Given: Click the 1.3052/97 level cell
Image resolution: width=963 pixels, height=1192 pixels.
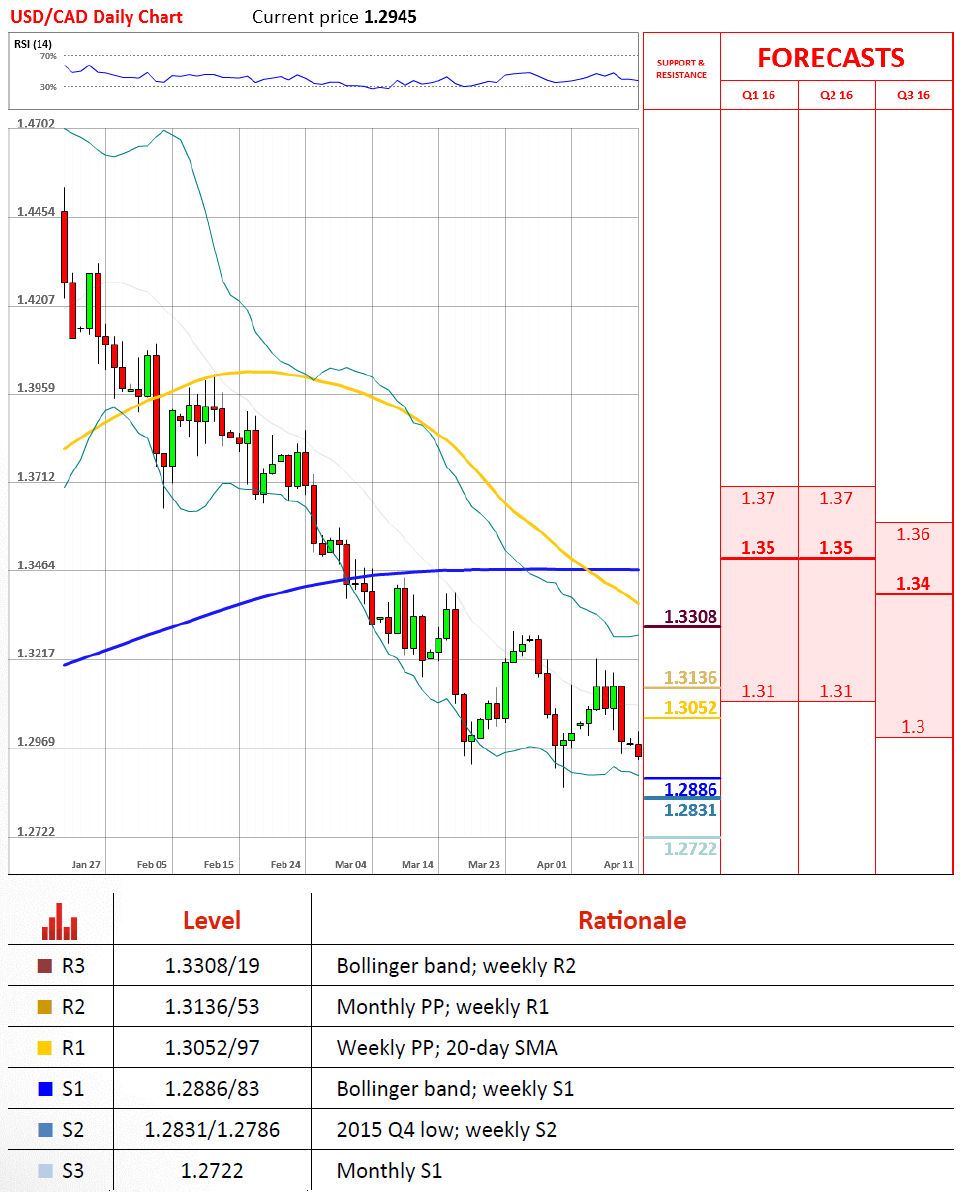Looking at the screenshot, I should 212,1048.
